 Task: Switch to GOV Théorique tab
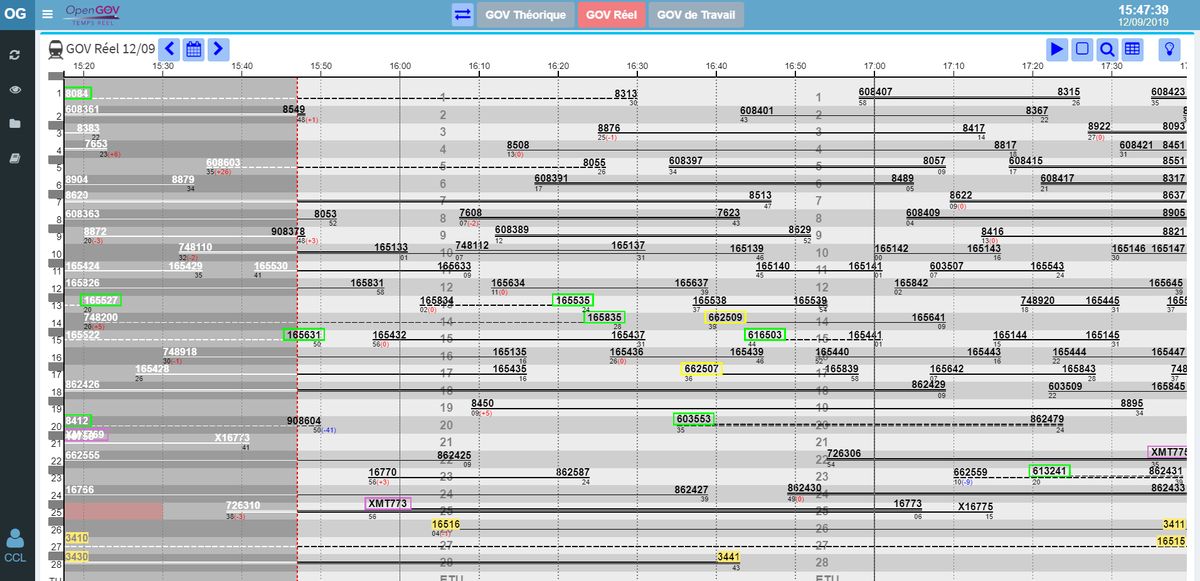tap(525, 15)
